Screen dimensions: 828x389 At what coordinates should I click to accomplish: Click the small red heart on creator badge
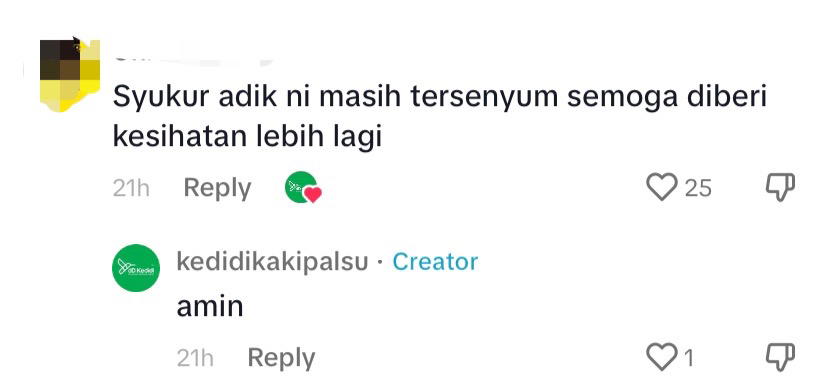[x=313, y=195]
